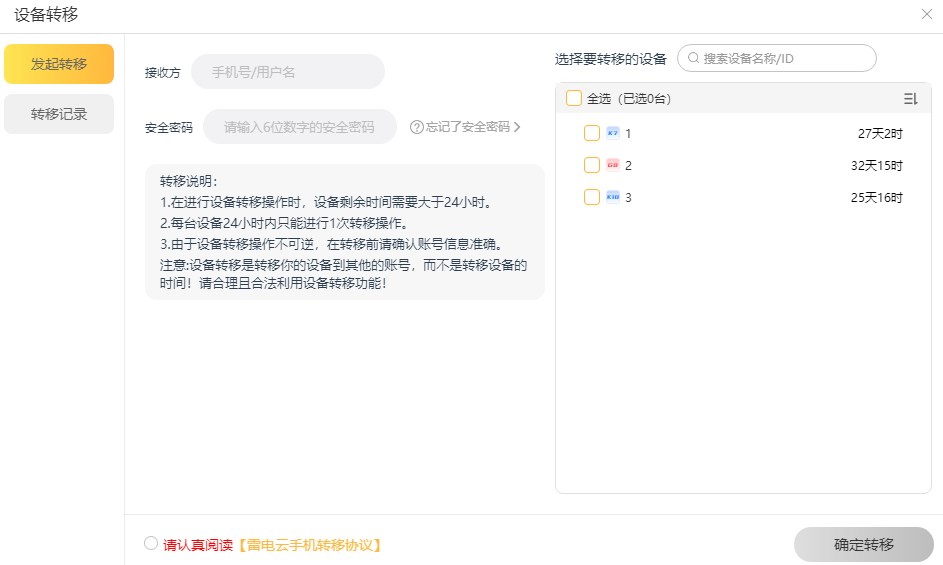
Task: Click the G8 badge icon of device 2
Action: pos(613,165)
